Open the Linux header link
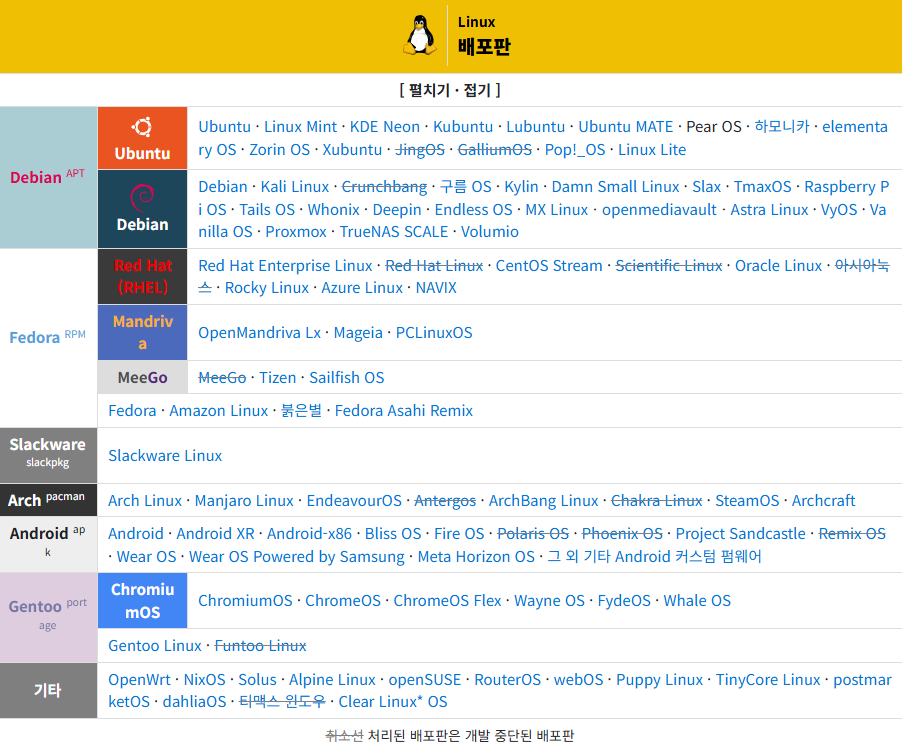The height and width of the screenshot is (745, 902). [476, 22]
